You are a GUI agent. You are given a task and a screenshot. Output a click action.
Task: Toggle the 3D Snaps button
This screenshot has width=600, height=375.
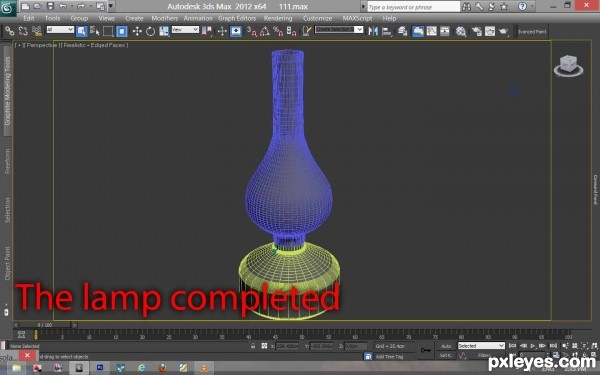[x=251, y=31]
